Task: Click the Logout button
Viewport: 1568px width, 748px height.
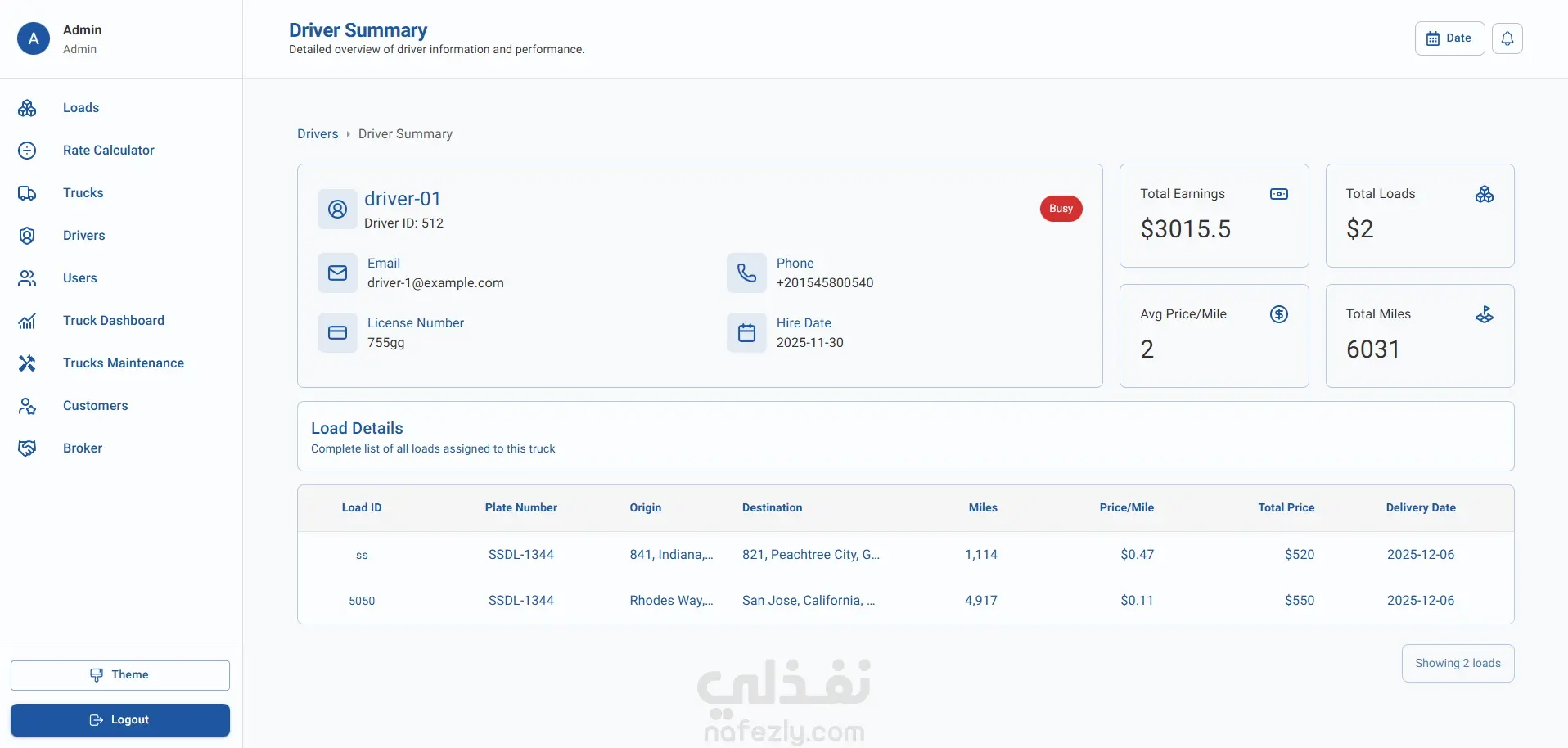Action: click(x=120, y=720)
